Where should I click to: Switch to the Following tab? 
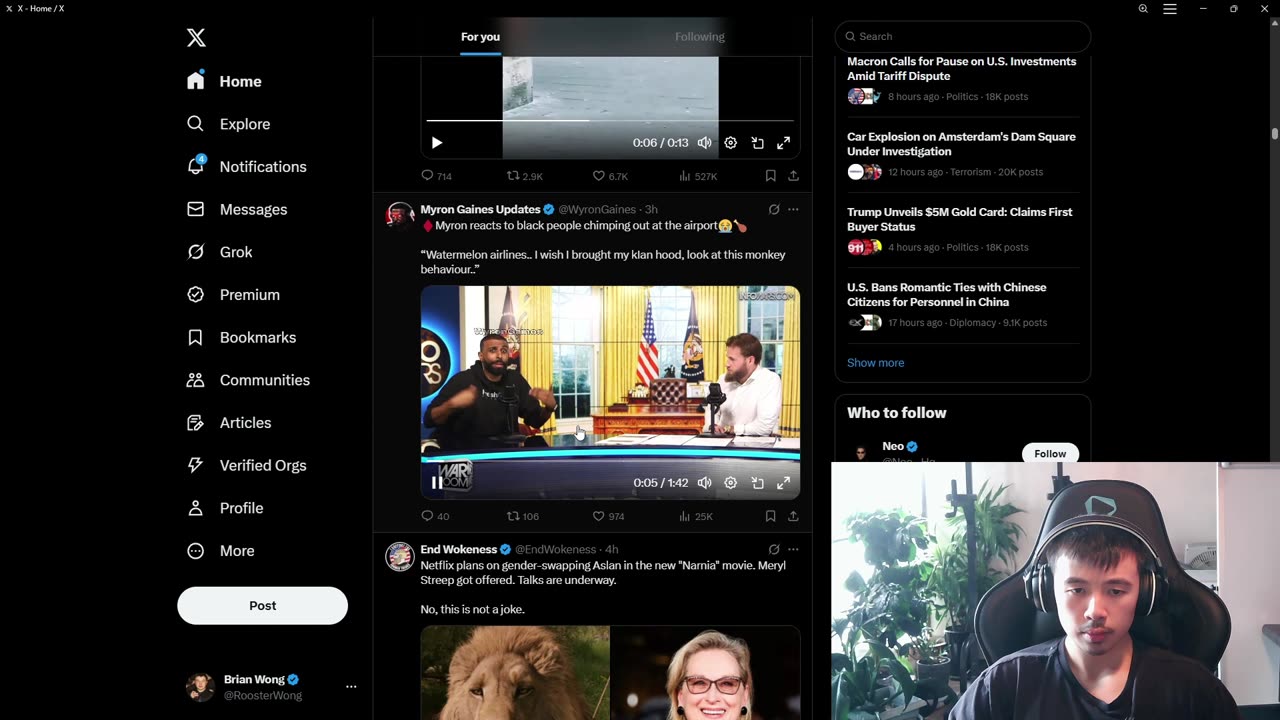click(700, 37)
